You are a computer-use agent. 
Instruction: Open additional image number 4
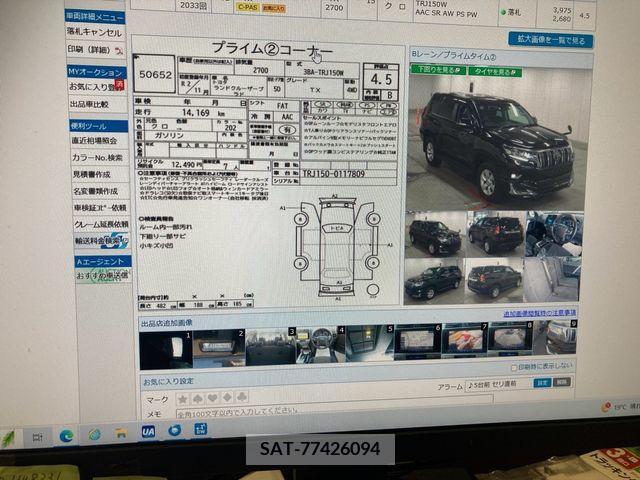(x=322, y=345)
